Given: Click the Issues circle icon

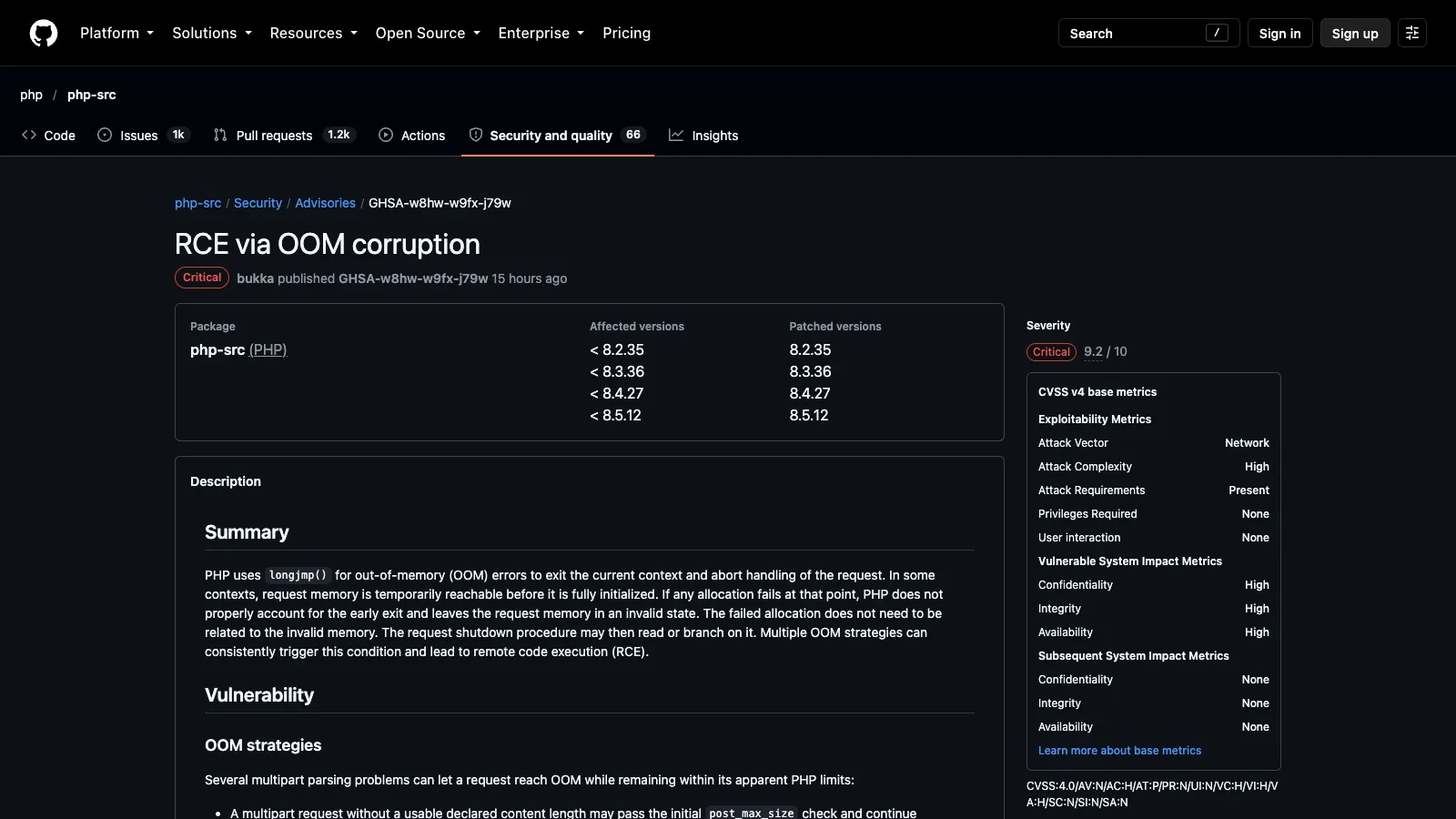Looking at the screenshot, I should [105, 135].
